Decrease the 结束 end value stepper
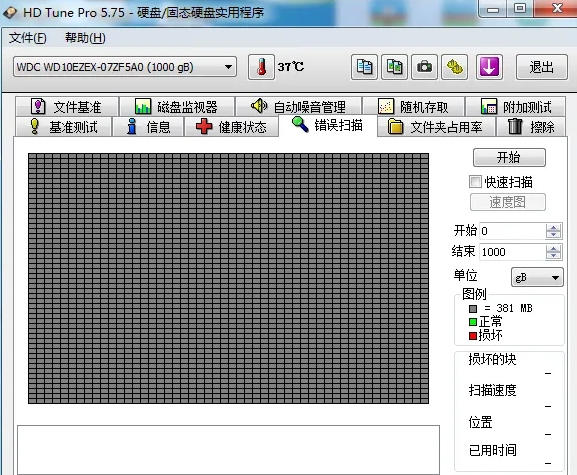The image size is (577, 475). (x=553, y=256)
